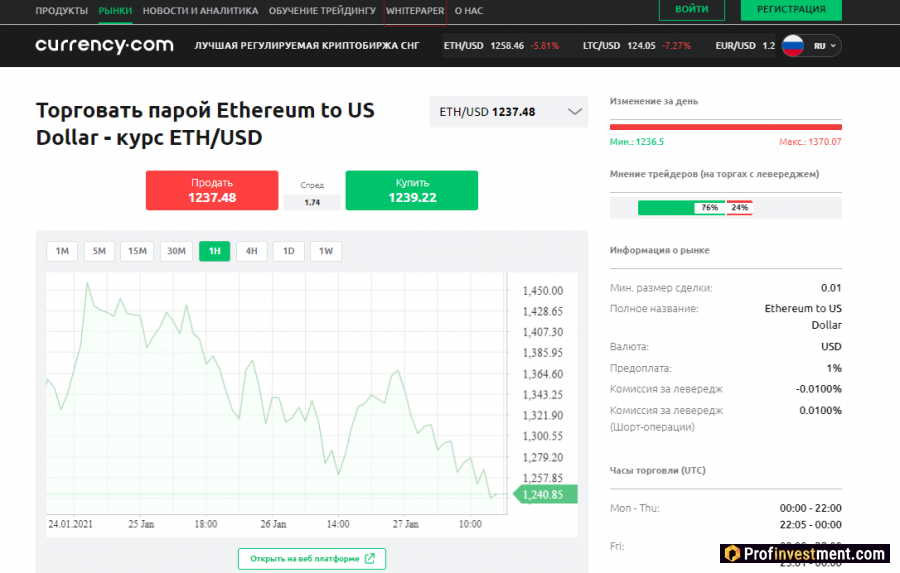900x573 pixels.
Task: Click the EUR/USD ticker
Action: [x=745, y=45]
